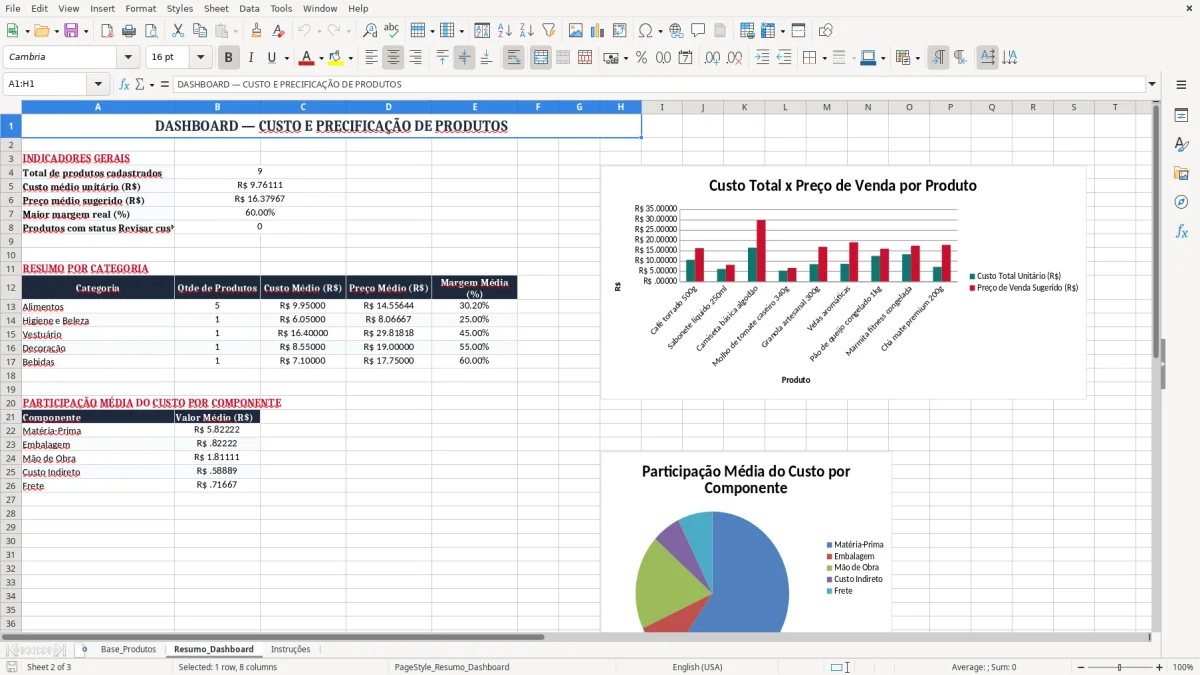Open the sidebar Properties deck

point(1181,116)
